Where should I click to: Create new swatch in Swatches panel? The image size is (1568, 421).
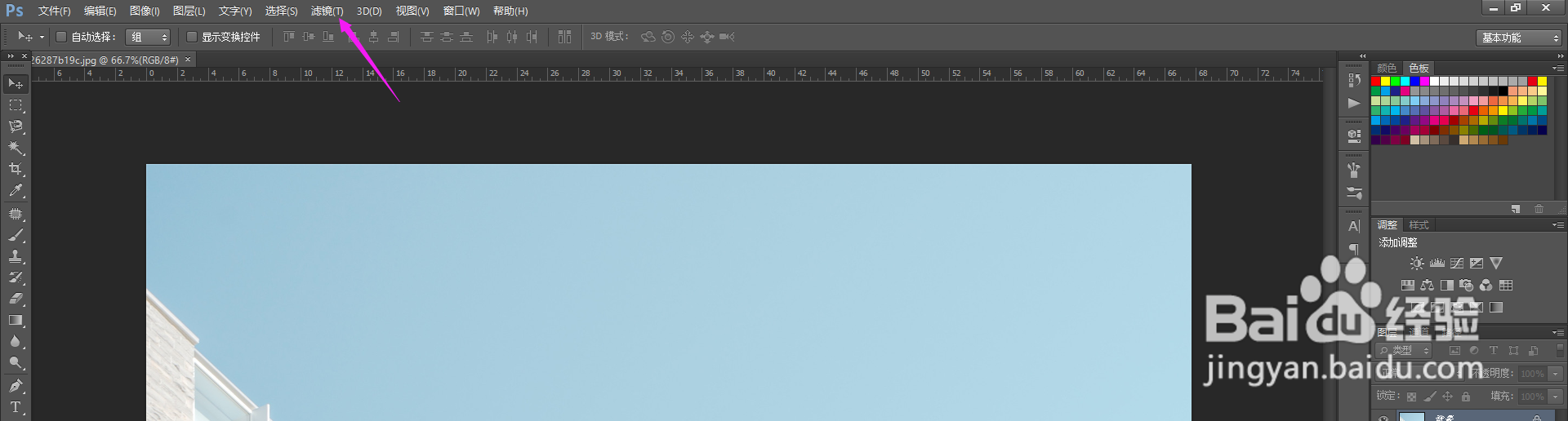point(1516,209)
